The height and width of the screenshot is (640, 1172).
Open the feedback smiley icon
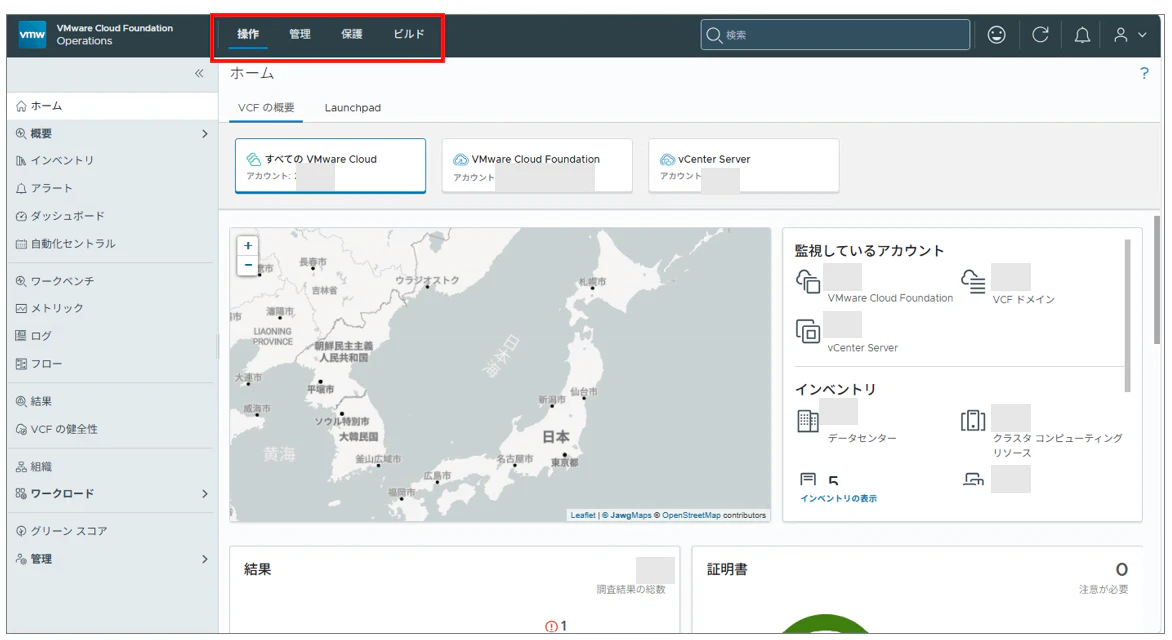[x=996, y=34]
